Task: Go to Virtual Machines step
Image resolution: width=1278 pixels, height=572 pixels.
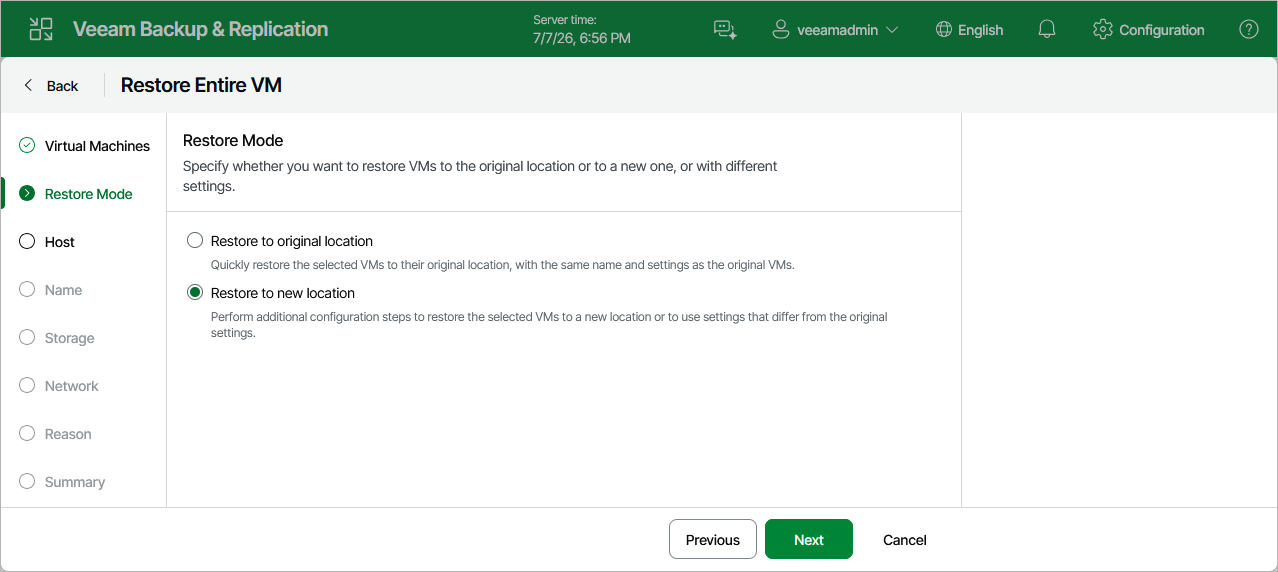Action: 97,146
